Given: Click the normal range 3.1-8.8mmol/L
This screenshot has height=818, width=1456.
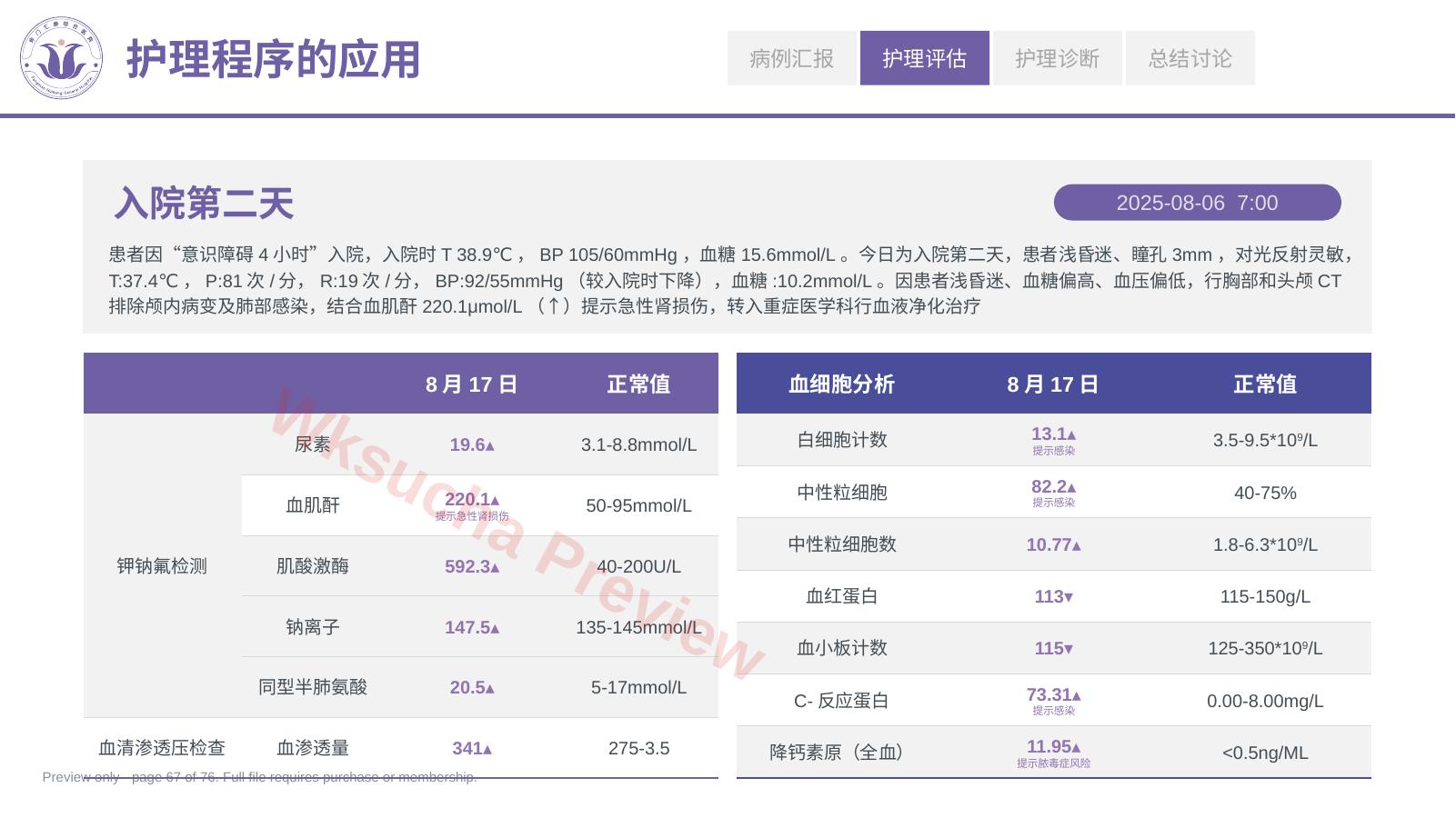Looking at the screenshot, I should point(638,444).
